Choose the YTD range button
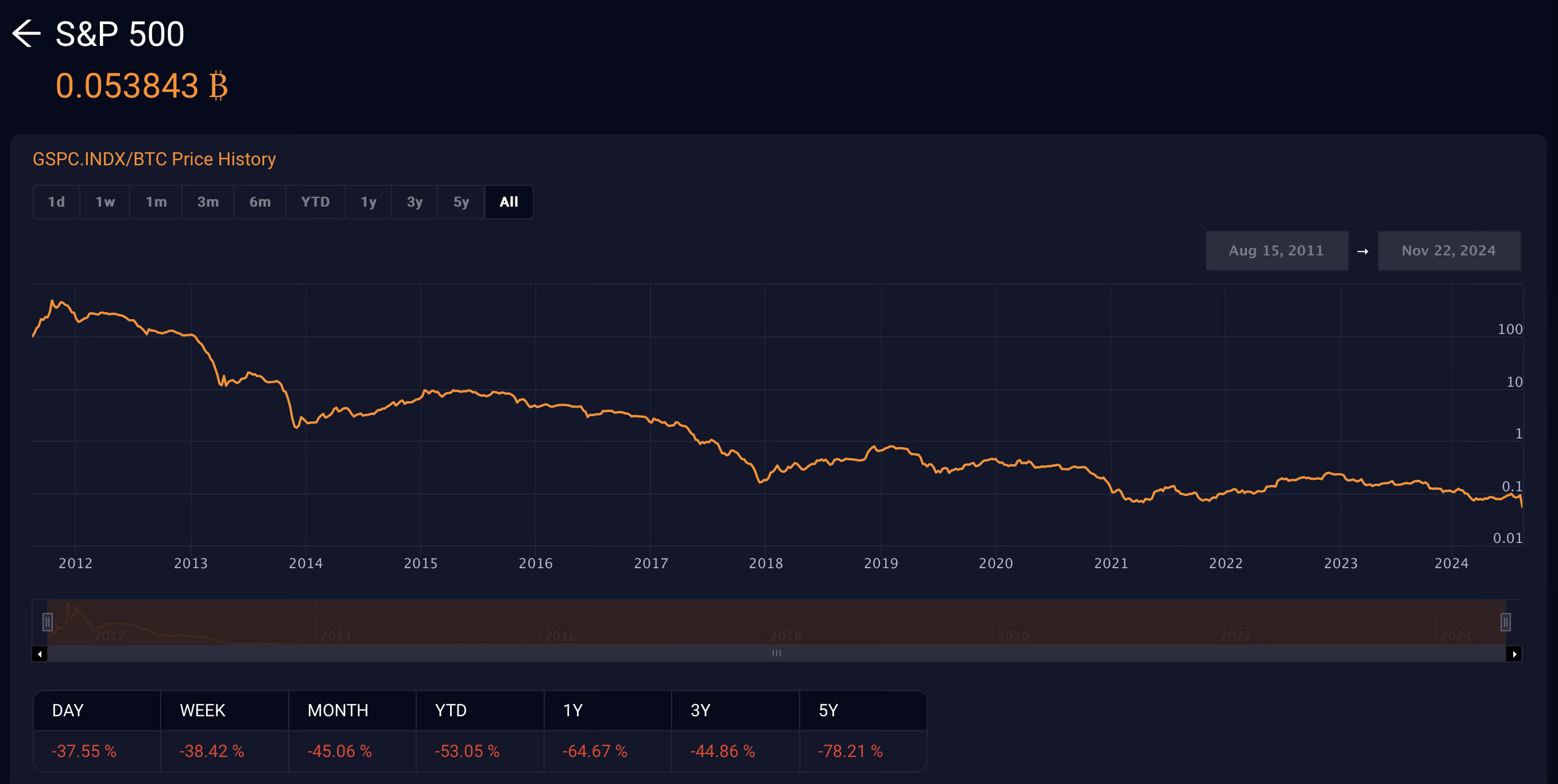Viewport: 1558px width, 784px height. click(x=315, y=202)
